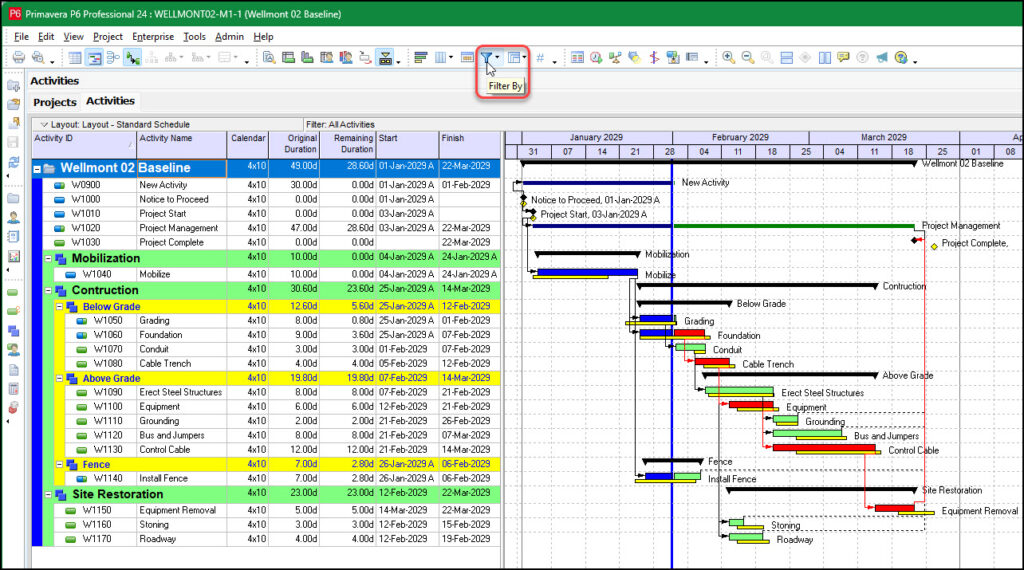Open the Admin menu

(229, 37)
